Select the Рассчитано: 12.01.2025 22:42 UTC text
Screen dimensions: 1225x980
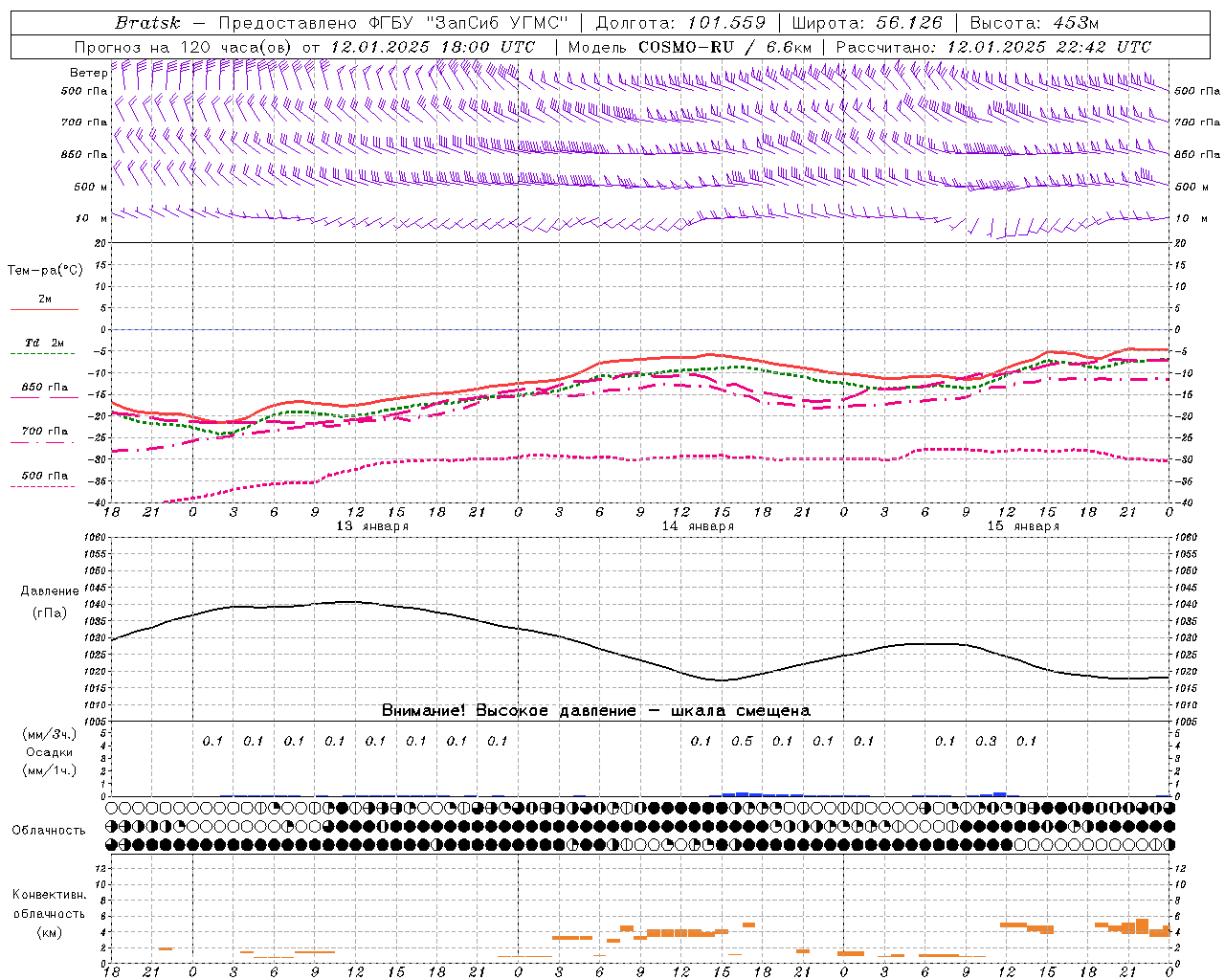pyautogui.click(x=993, y=47)
